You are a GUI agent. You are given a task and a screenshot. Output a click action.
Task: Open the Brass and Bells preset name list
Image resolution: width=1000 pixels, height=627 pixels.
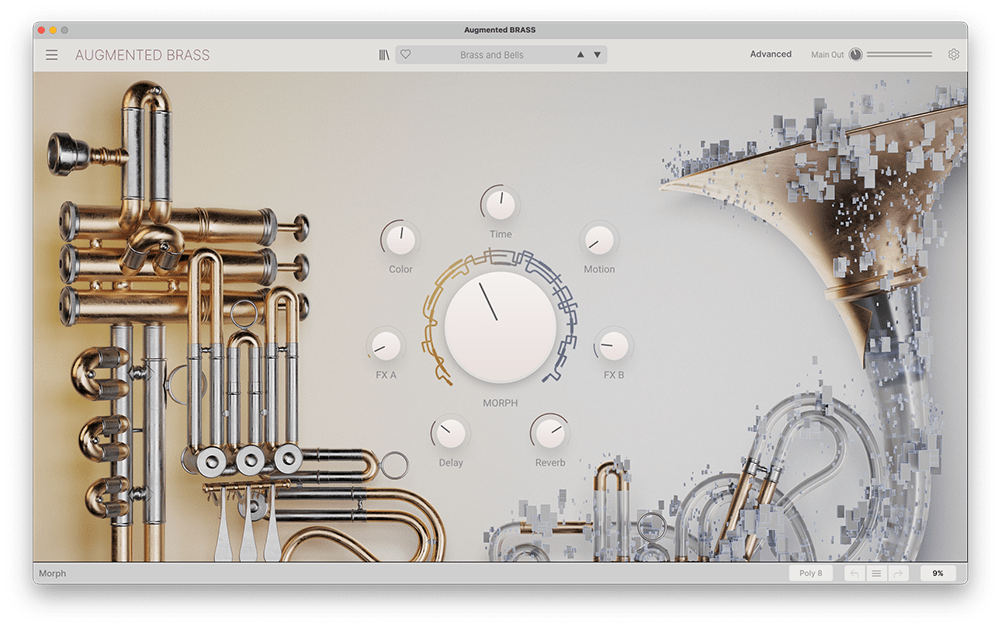click(491, 55)
